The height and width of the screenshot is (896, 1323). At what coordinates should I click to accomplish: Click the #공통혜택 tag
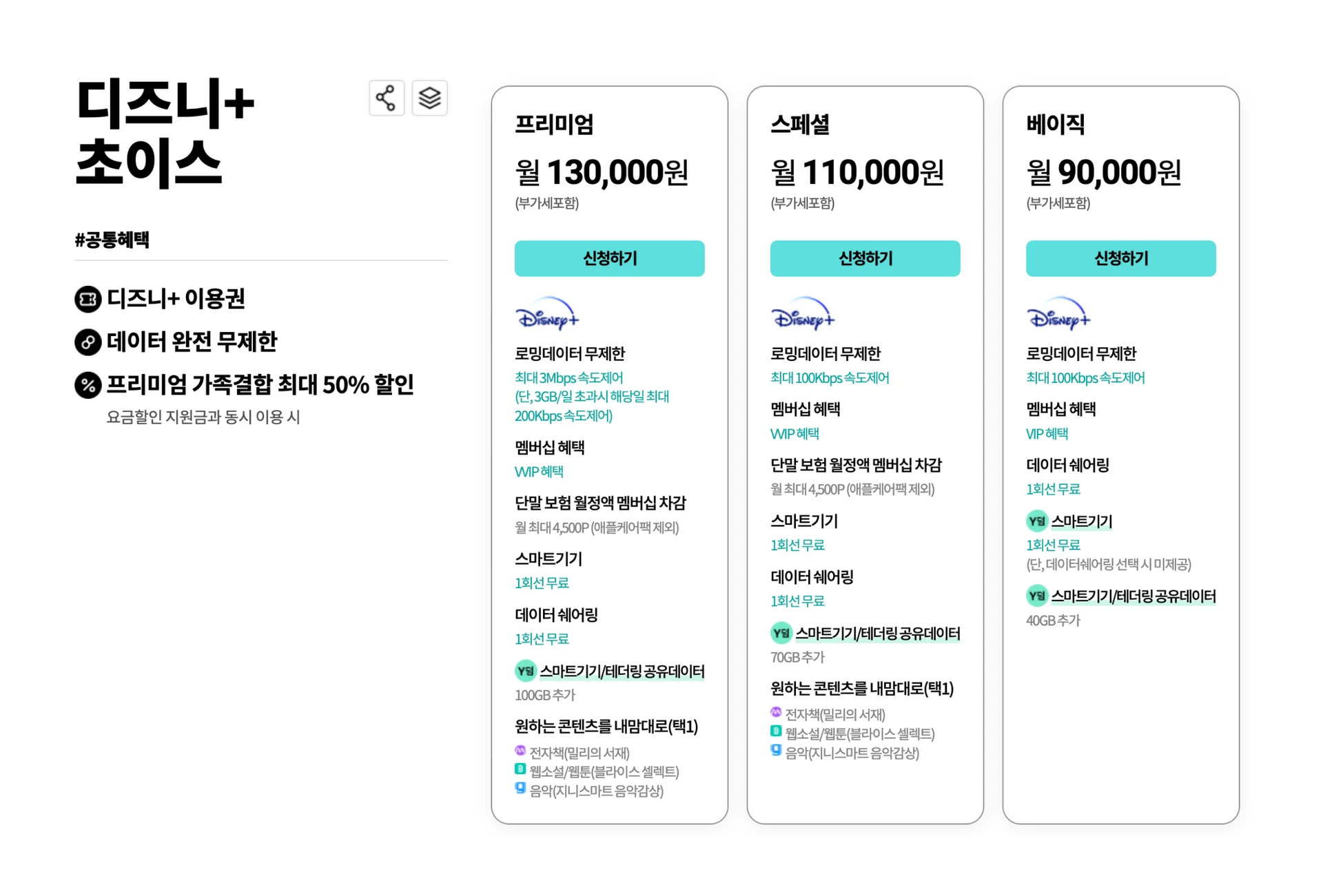coord(112,240)
